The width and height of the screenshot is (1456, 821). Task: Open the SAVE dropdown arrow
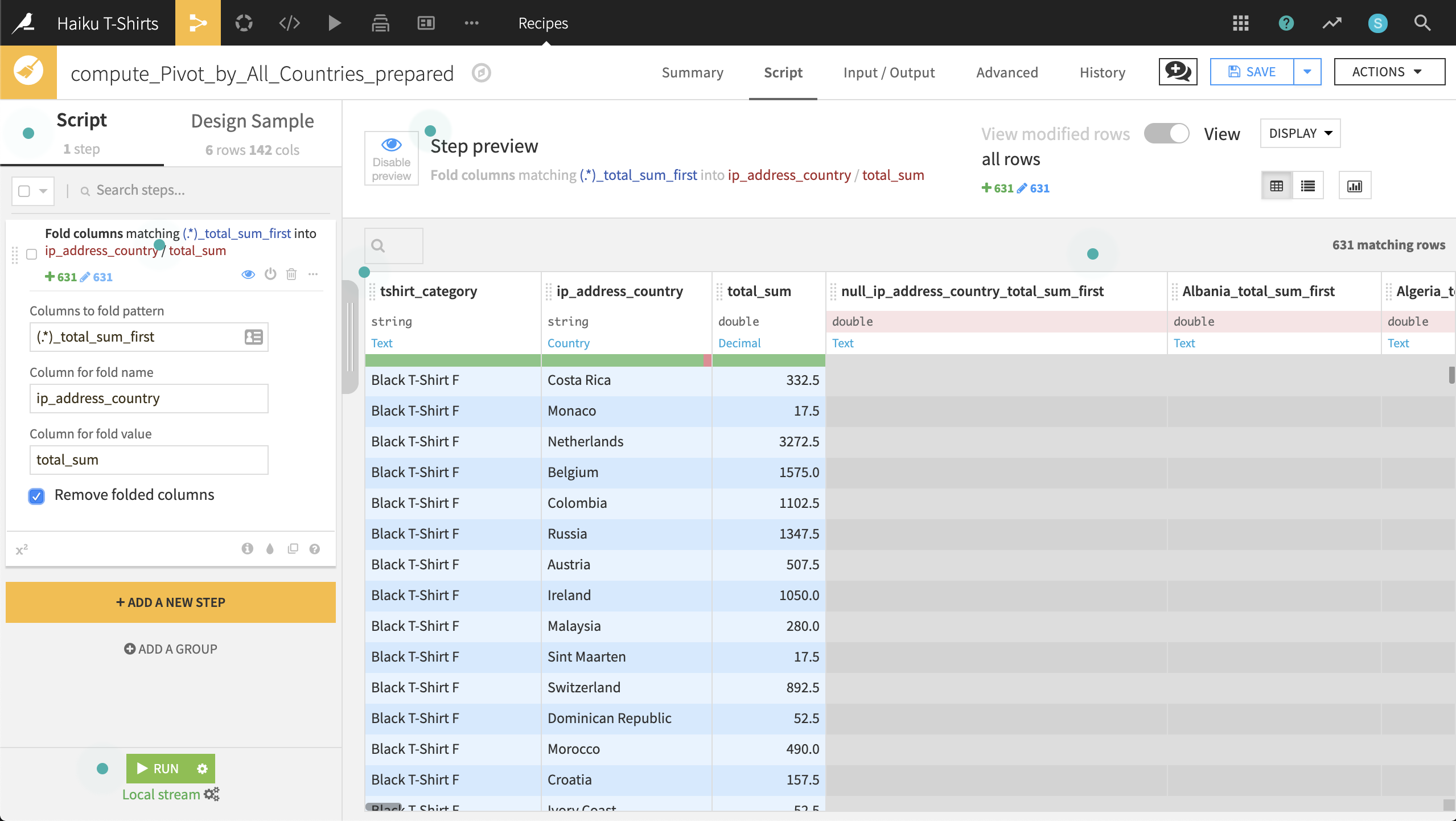[x=1307, y=72]
